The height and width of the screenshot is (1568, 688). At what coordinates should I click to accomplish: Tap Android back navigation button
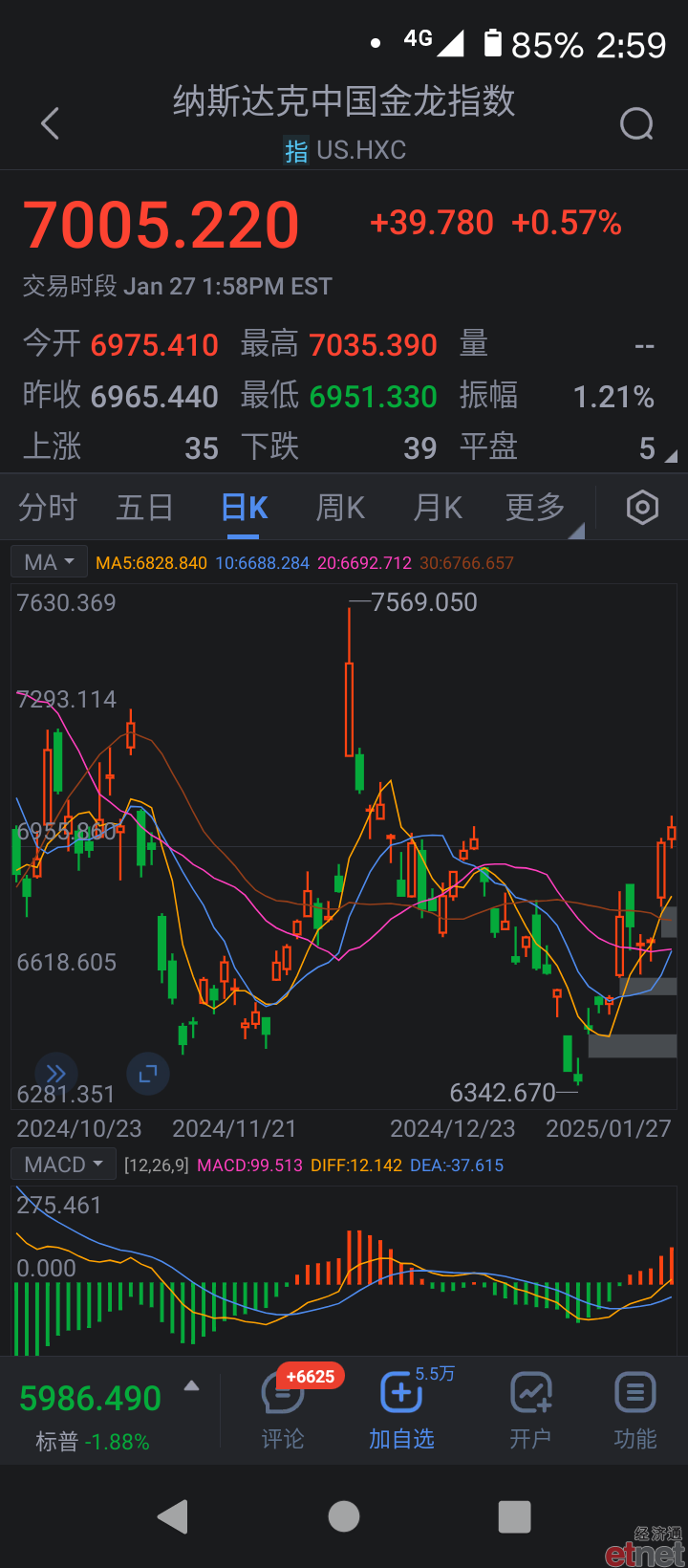(x=173, y=1516)
